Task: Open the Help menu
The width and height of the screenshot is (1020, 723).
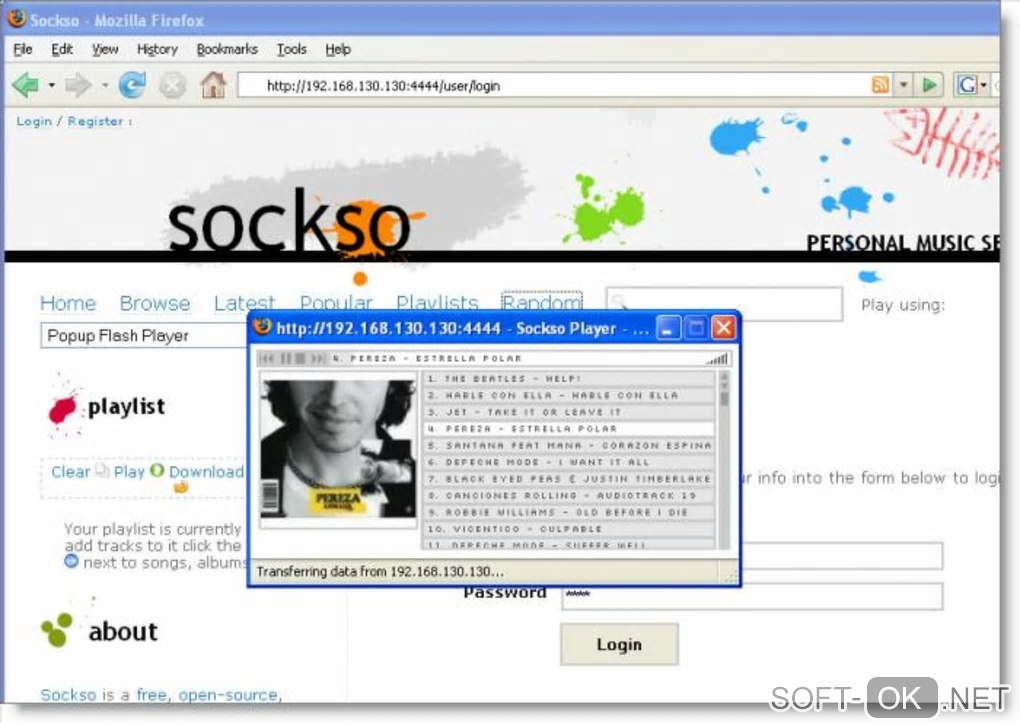Action: coord(338,49)
